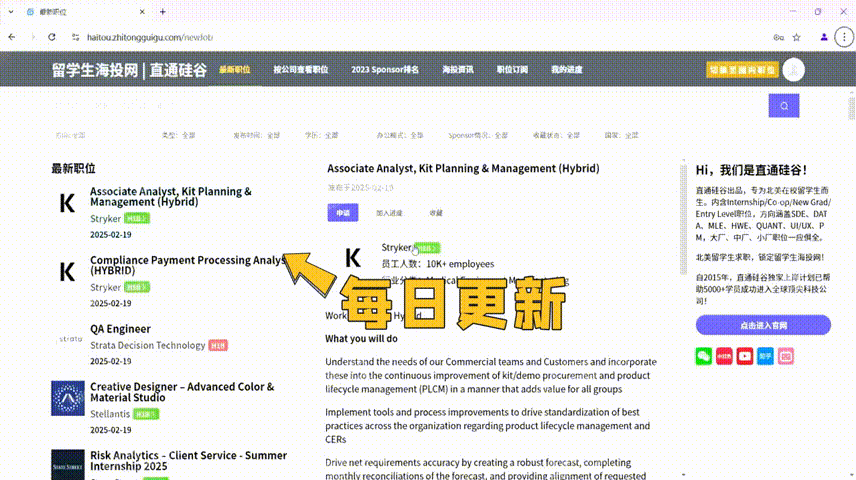Click the Strata logo beside QA Engineer
856x480 pixels.
(70, 339)
